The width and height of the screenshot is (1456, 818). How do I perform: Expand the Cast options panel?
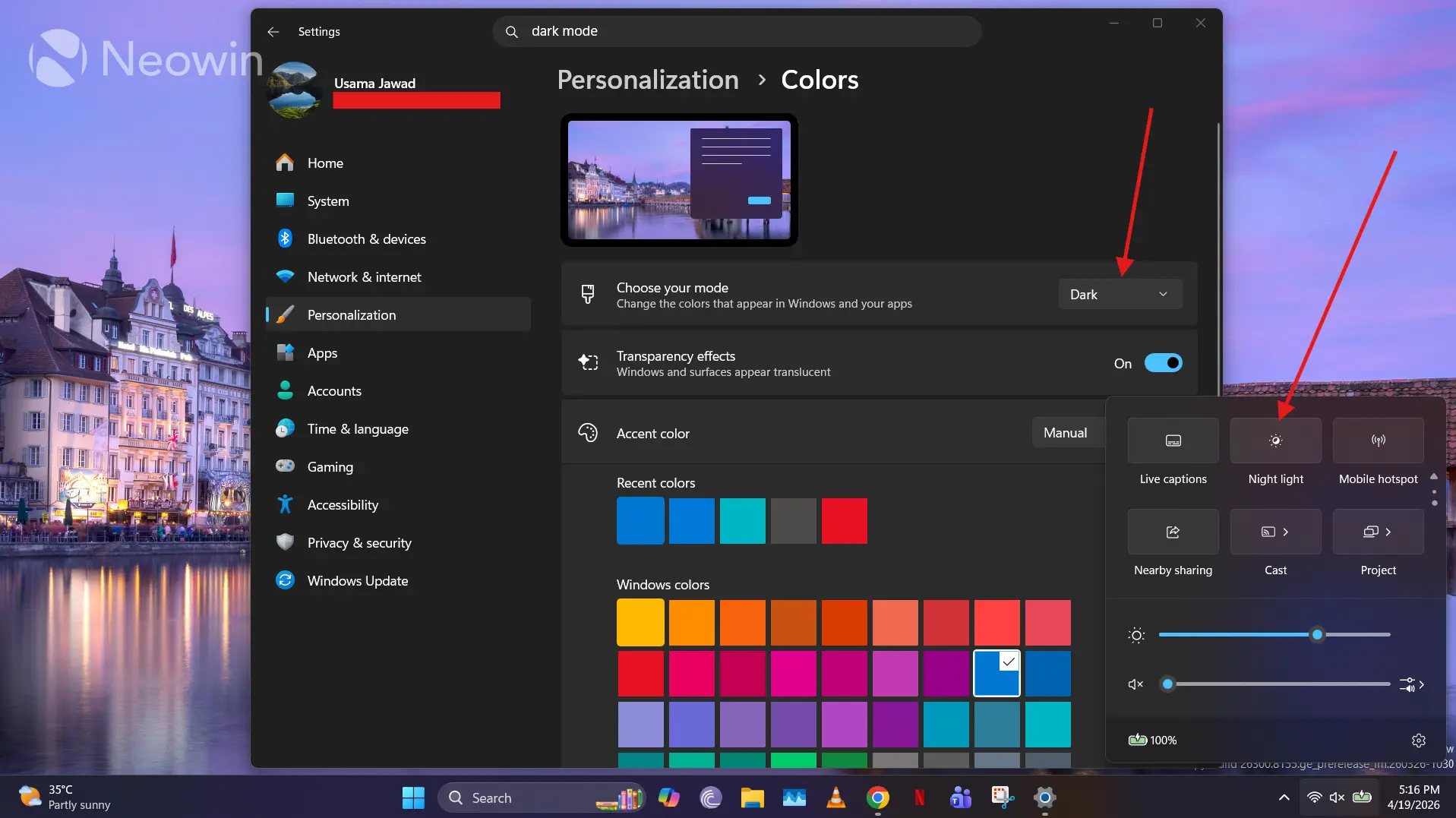pos(1285,532)
